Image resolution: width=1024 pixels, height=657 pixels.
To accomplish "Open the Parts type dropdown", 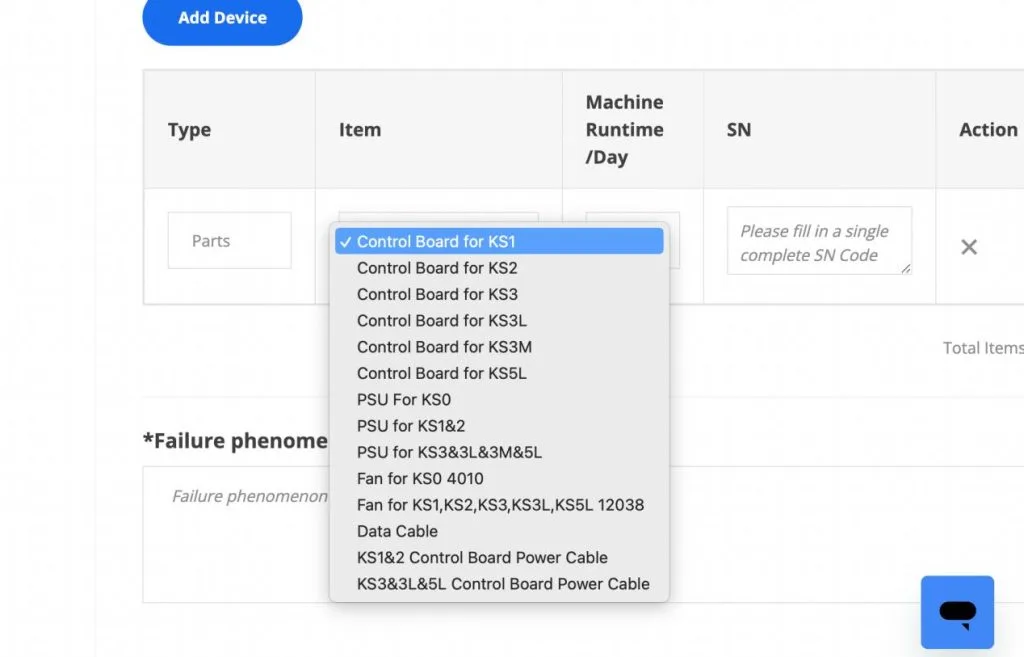I will [x=229, y=241].
